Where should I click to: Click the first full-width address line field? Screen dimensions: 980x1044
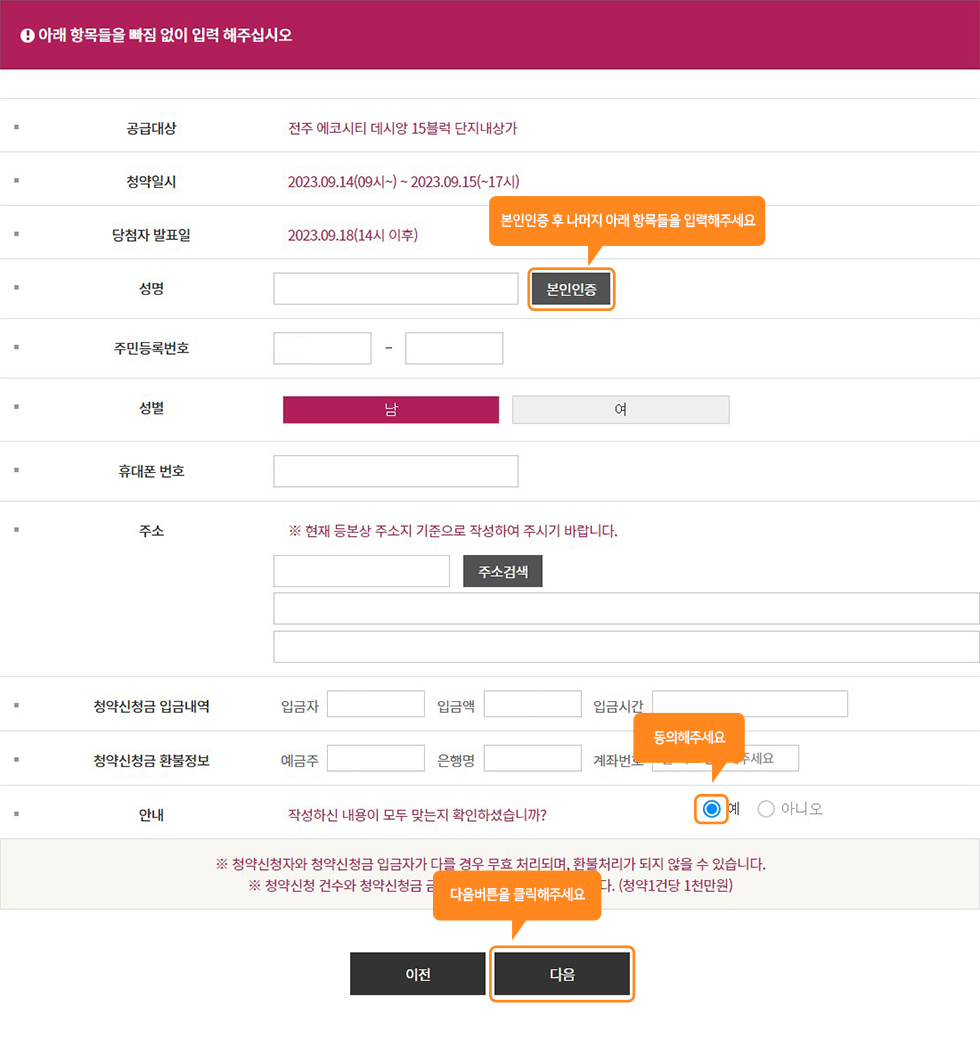(x=626, y=608)
